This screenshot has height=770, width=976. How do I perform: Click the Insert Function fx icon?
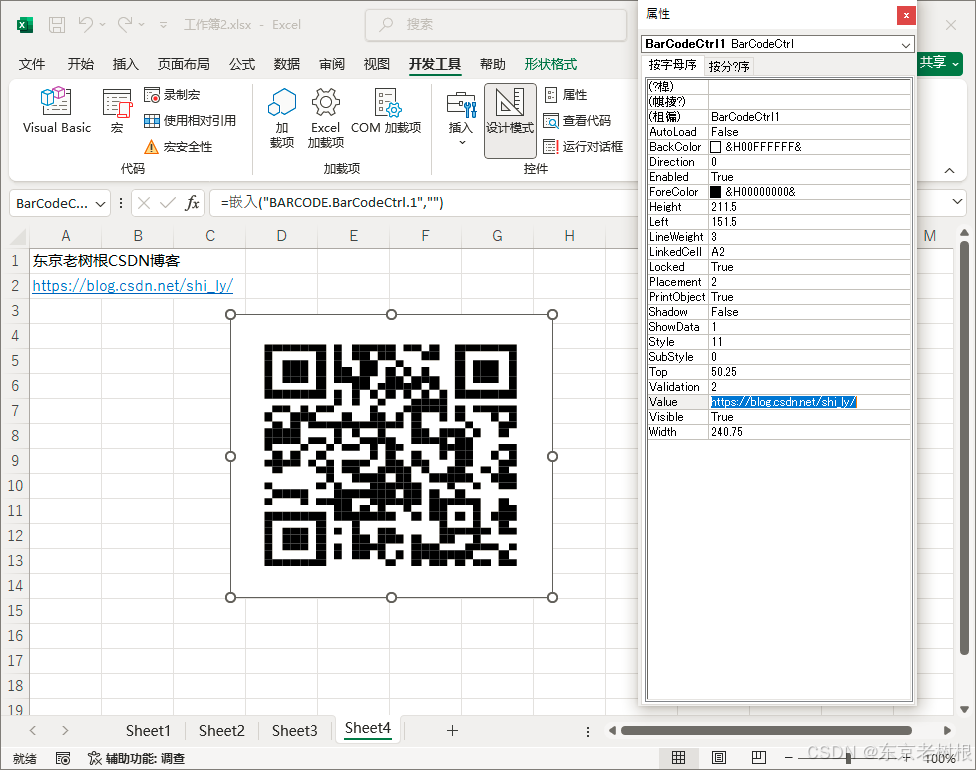(192, 203)
